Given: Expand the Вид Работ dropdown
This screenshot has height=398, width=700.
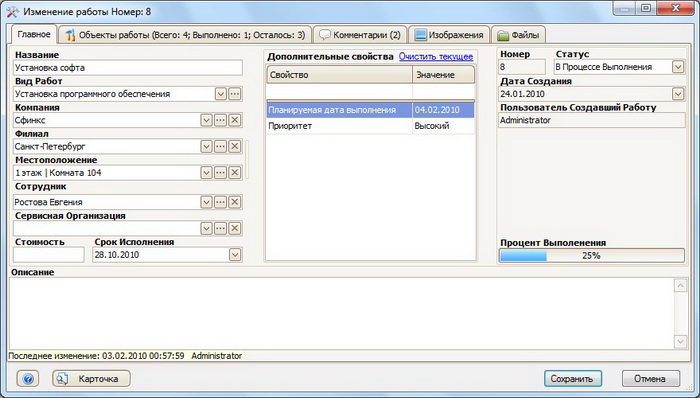Looking at the screenshot, I should (x=221, y=94).
